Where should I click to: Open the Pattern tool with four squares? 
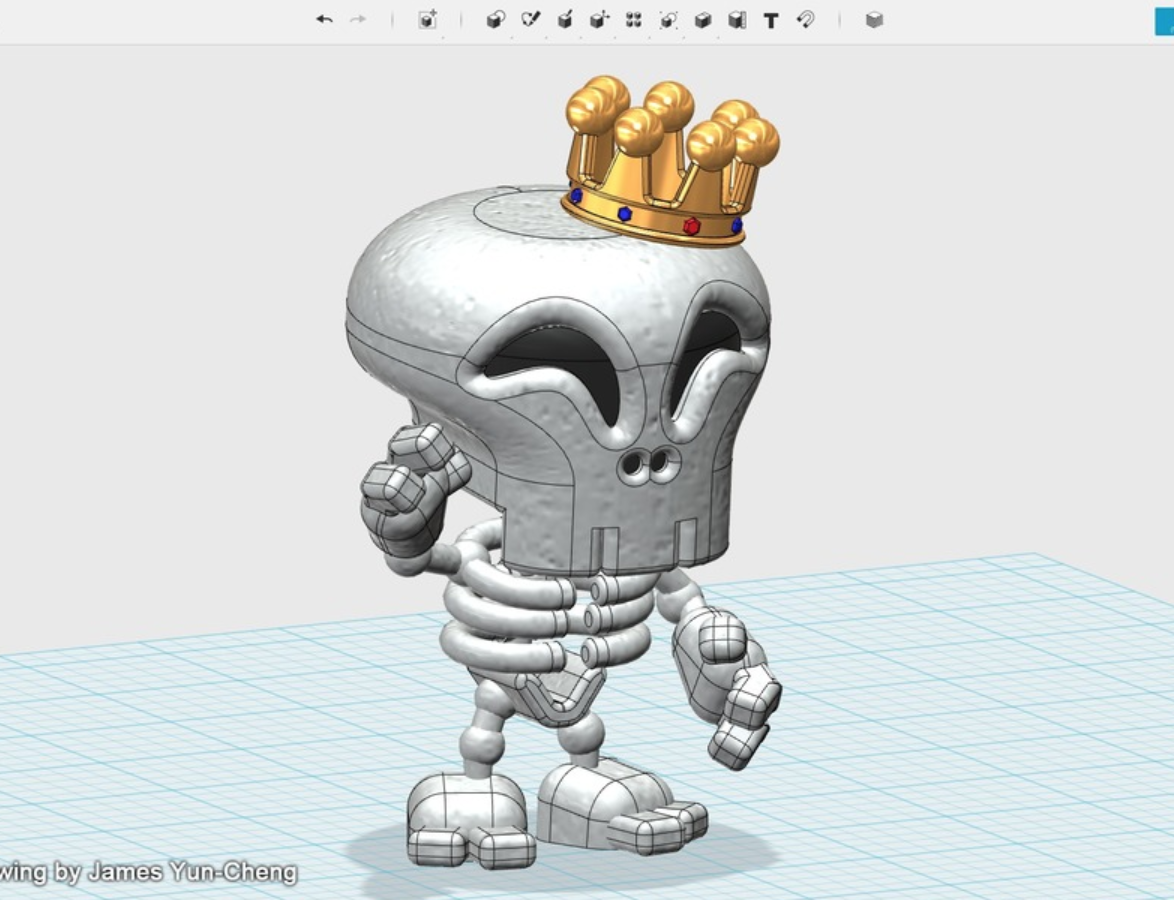pyautogui.click(x=633, y=19)
